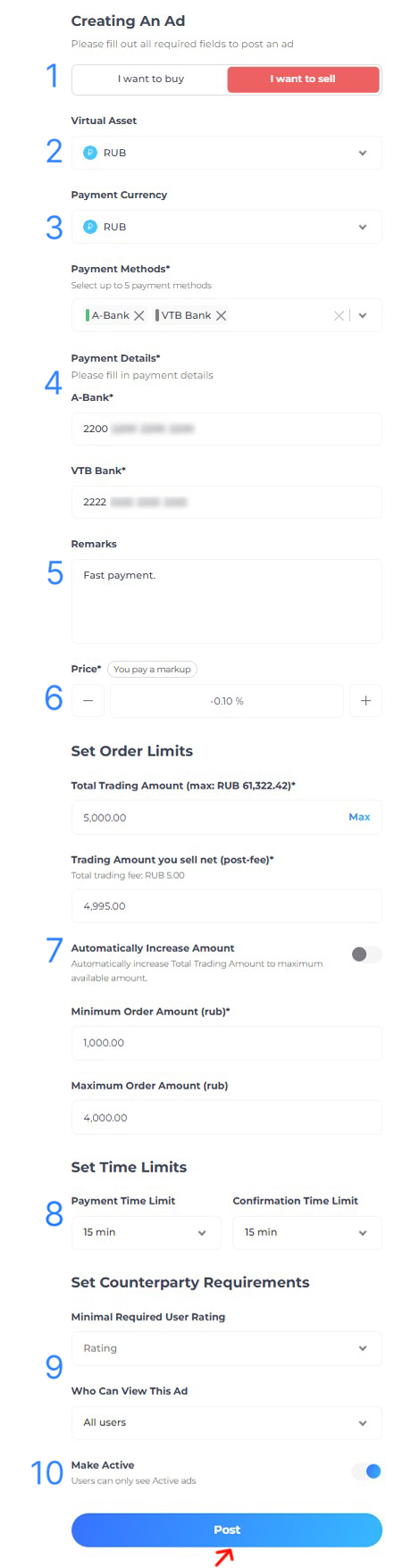The width and height of the screenshot is (394, 1568).
Task: Expand Minimal Required User Rating dropdown
Action: pyautogui.click(x=227, y=1348)
